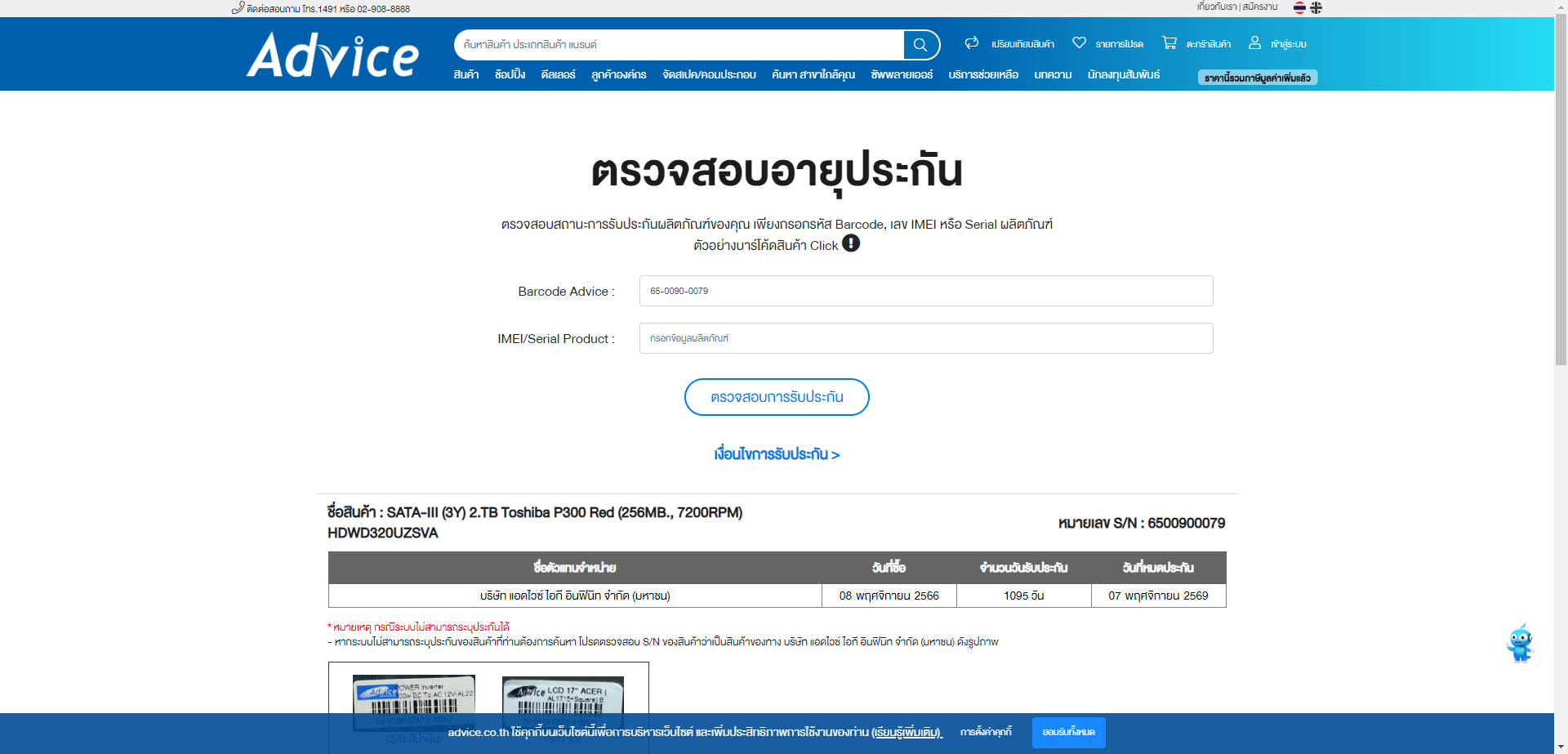The height and width of the screenshot is (754, 1568).
Task: Accept all cookies with ยอมรับทั้งหมด
Action: click(1068, 733)
